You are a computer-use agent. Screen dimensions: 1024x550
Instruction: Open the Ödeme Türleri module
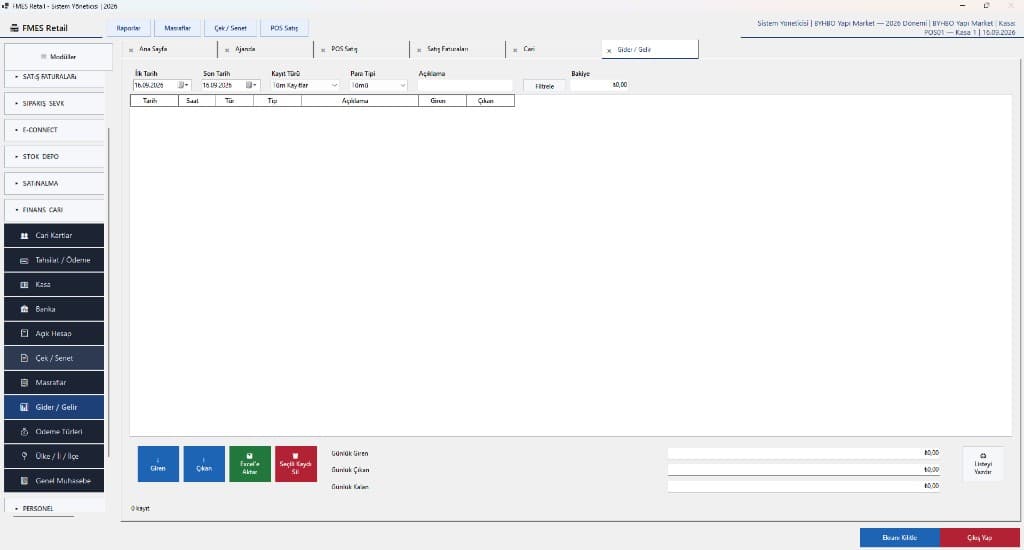tap(54, 431)
